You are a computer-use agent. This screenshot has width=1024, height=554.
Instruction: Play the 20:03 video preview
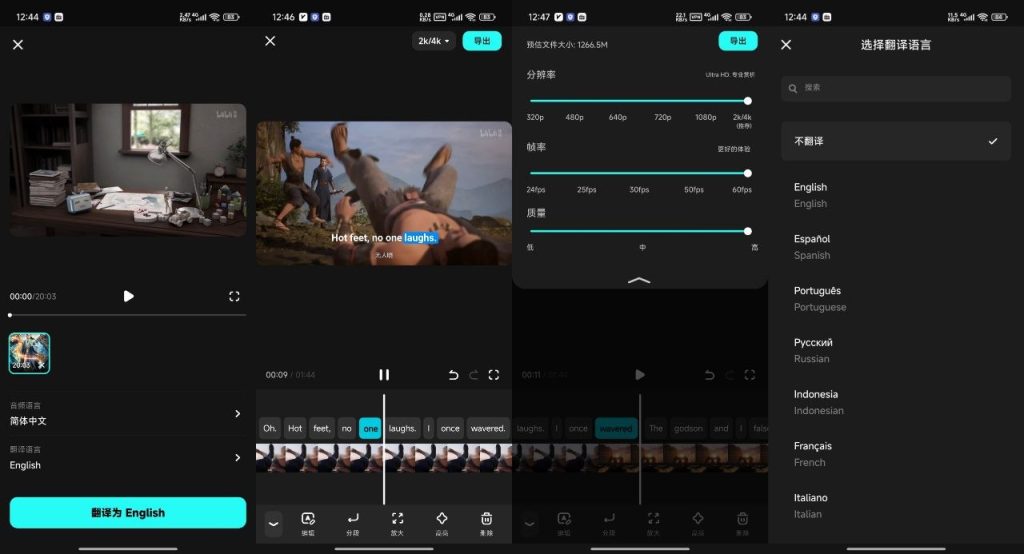coord(129,296)
